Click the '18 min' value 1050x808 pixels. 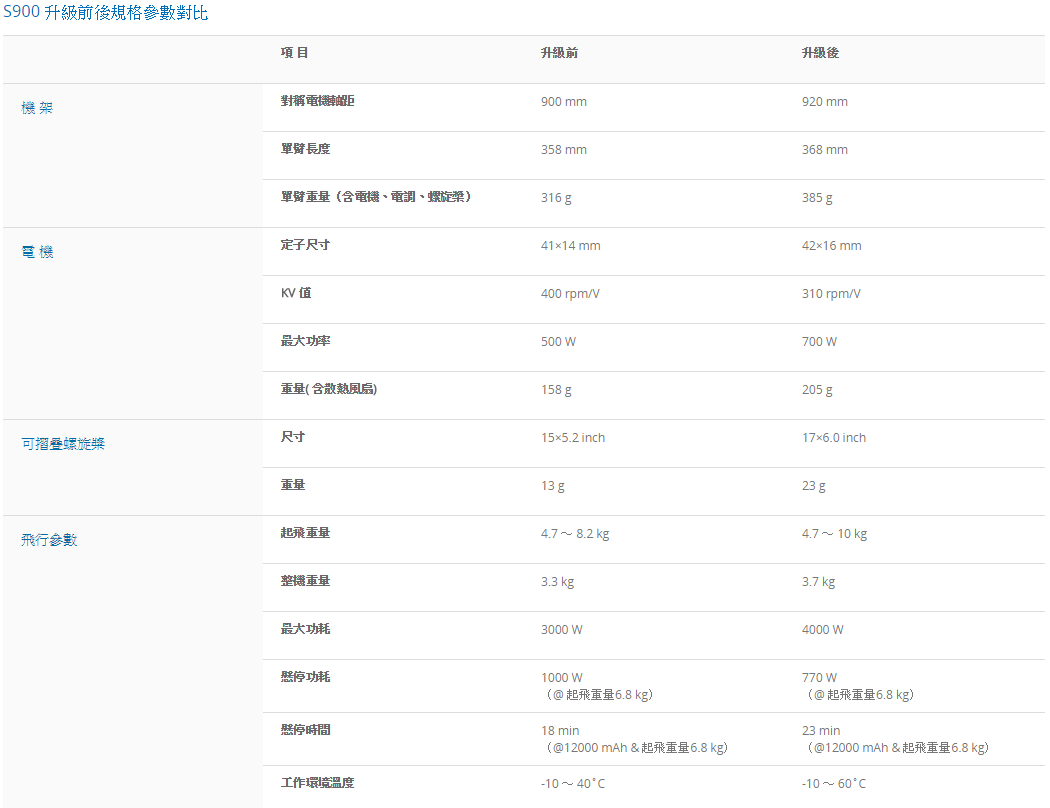click(560, 730)
